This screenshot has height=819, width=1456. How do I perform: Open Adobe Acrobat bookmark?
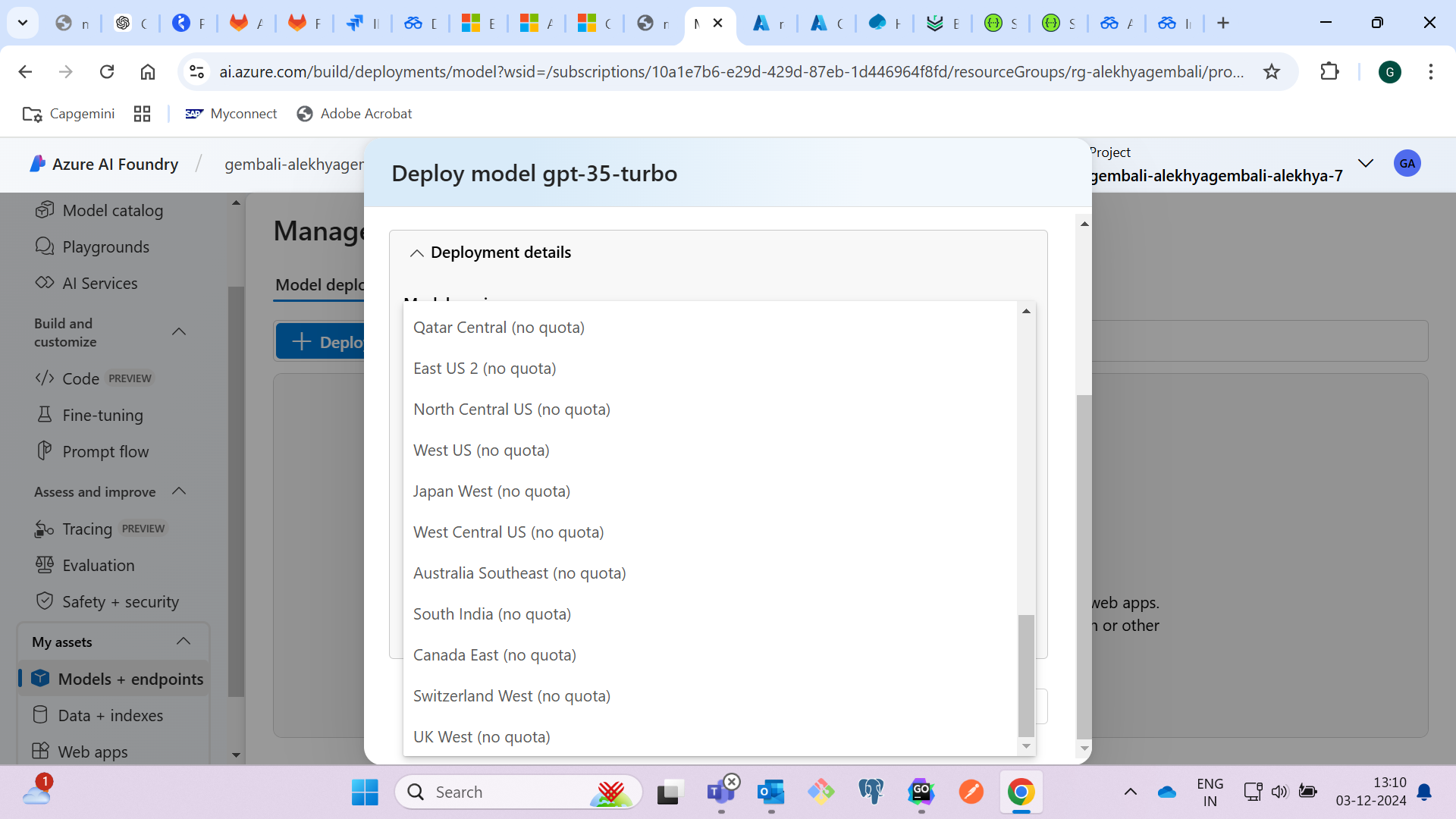click(354, 114)
